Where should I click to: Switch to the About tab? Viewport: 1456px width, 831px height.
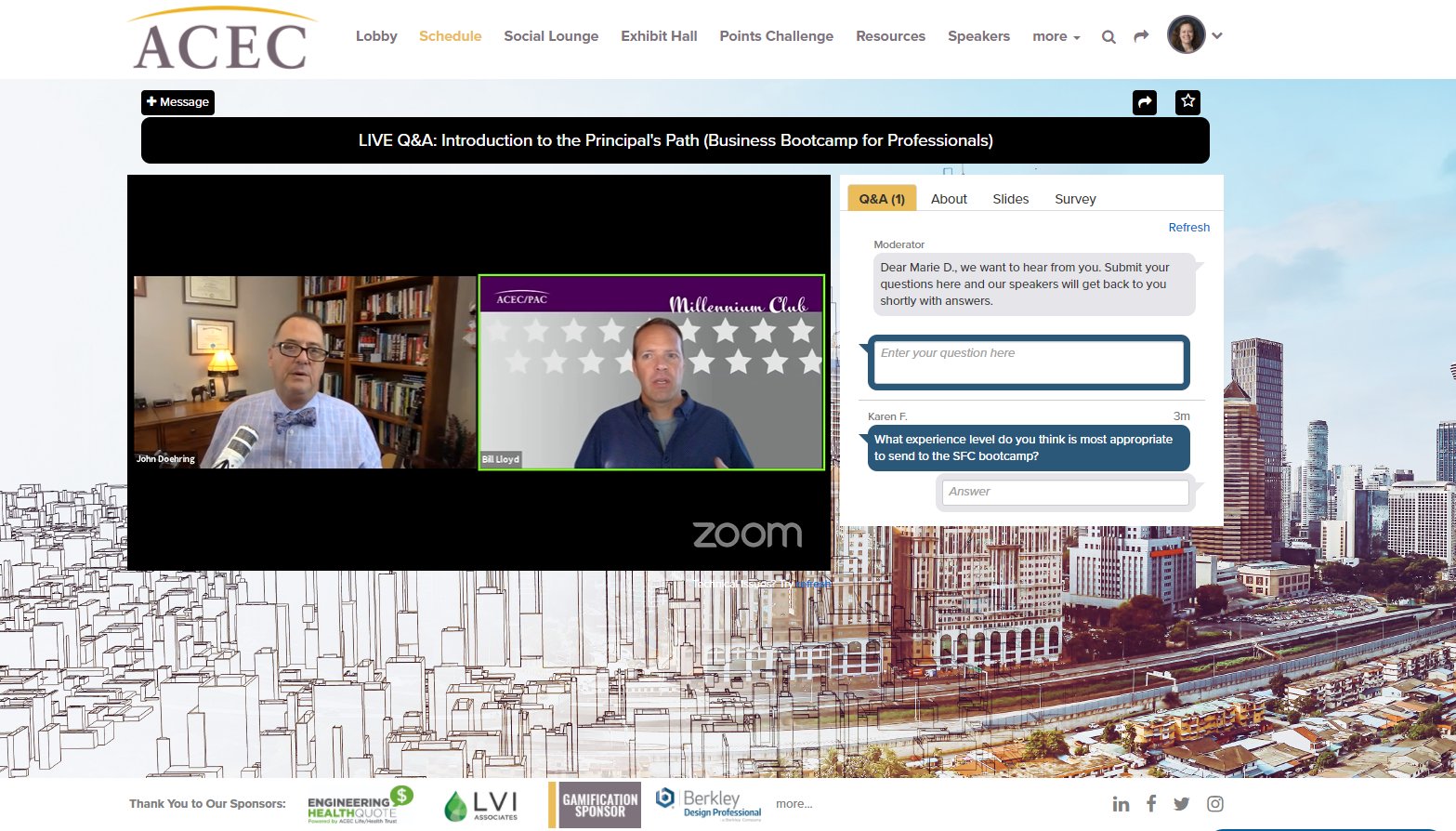coord(949,199)
